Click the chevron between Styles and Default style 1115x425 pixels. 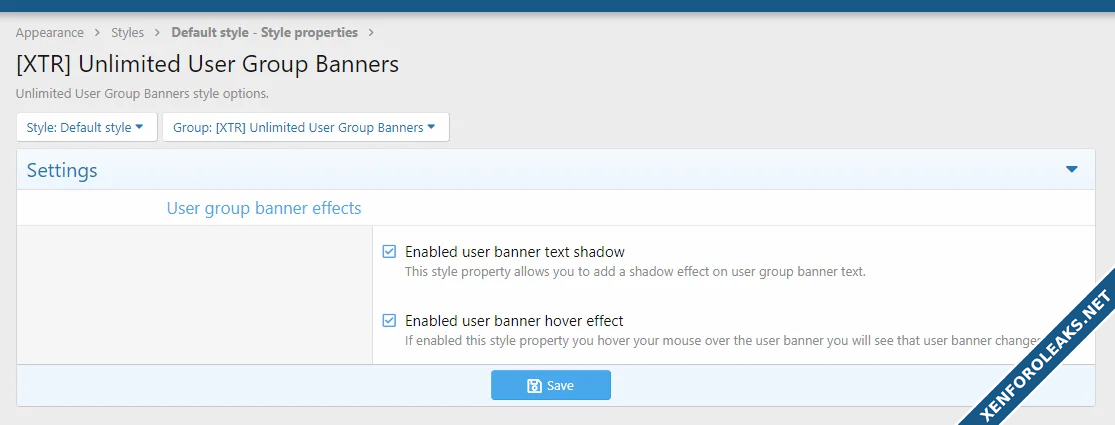click(158, 33)
